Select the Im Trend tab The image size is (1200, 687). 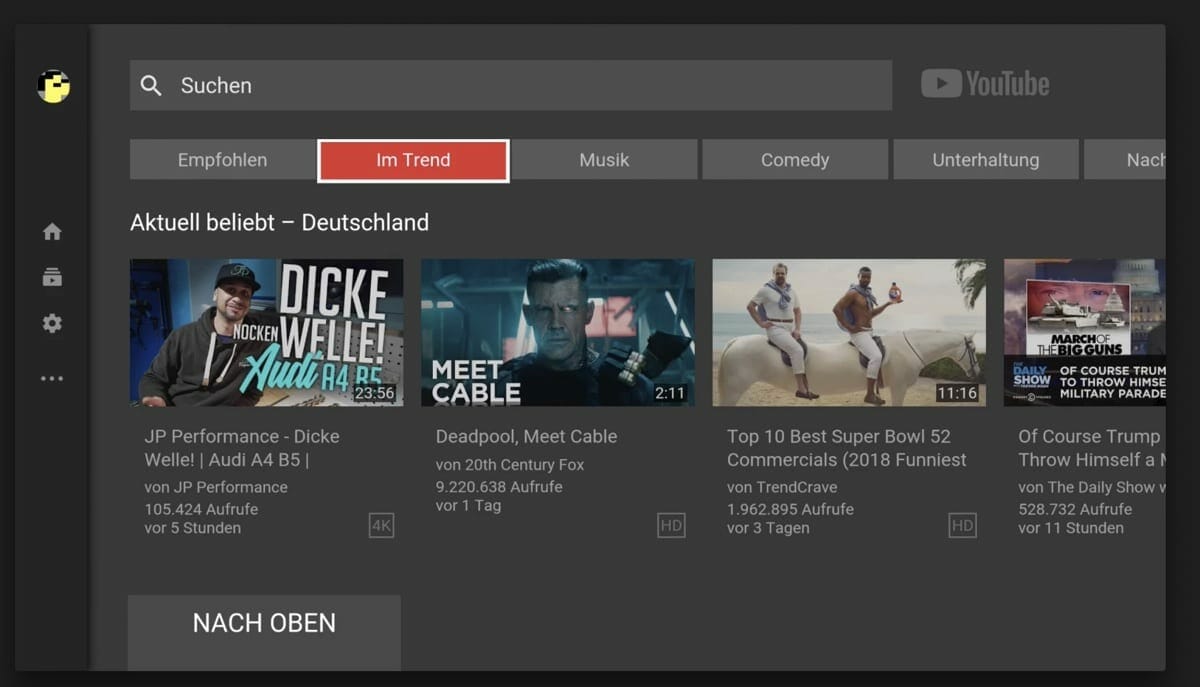pyautogui.click(x=413, y=160)
